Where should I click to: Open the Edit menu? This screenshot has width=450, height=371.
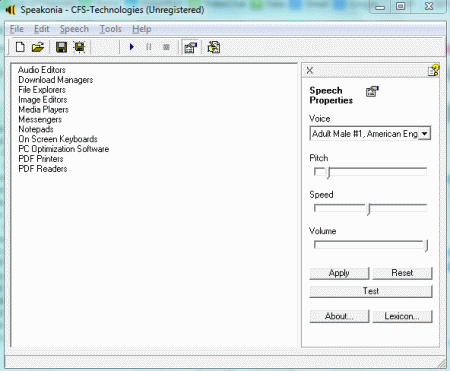tap(42, 29)
